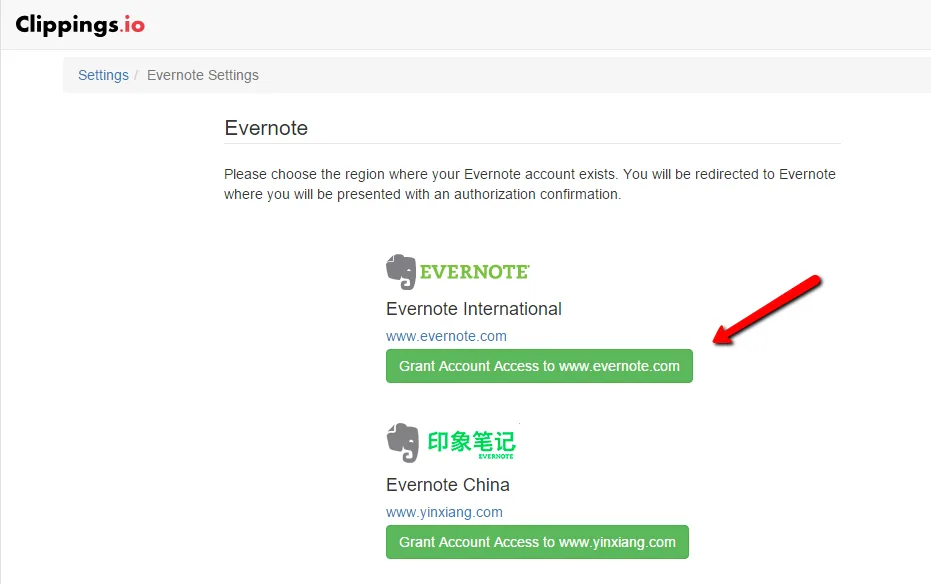The image size is (931, 584).
Task: Open the Settings breadcrumb link
Action: (103, 75)
